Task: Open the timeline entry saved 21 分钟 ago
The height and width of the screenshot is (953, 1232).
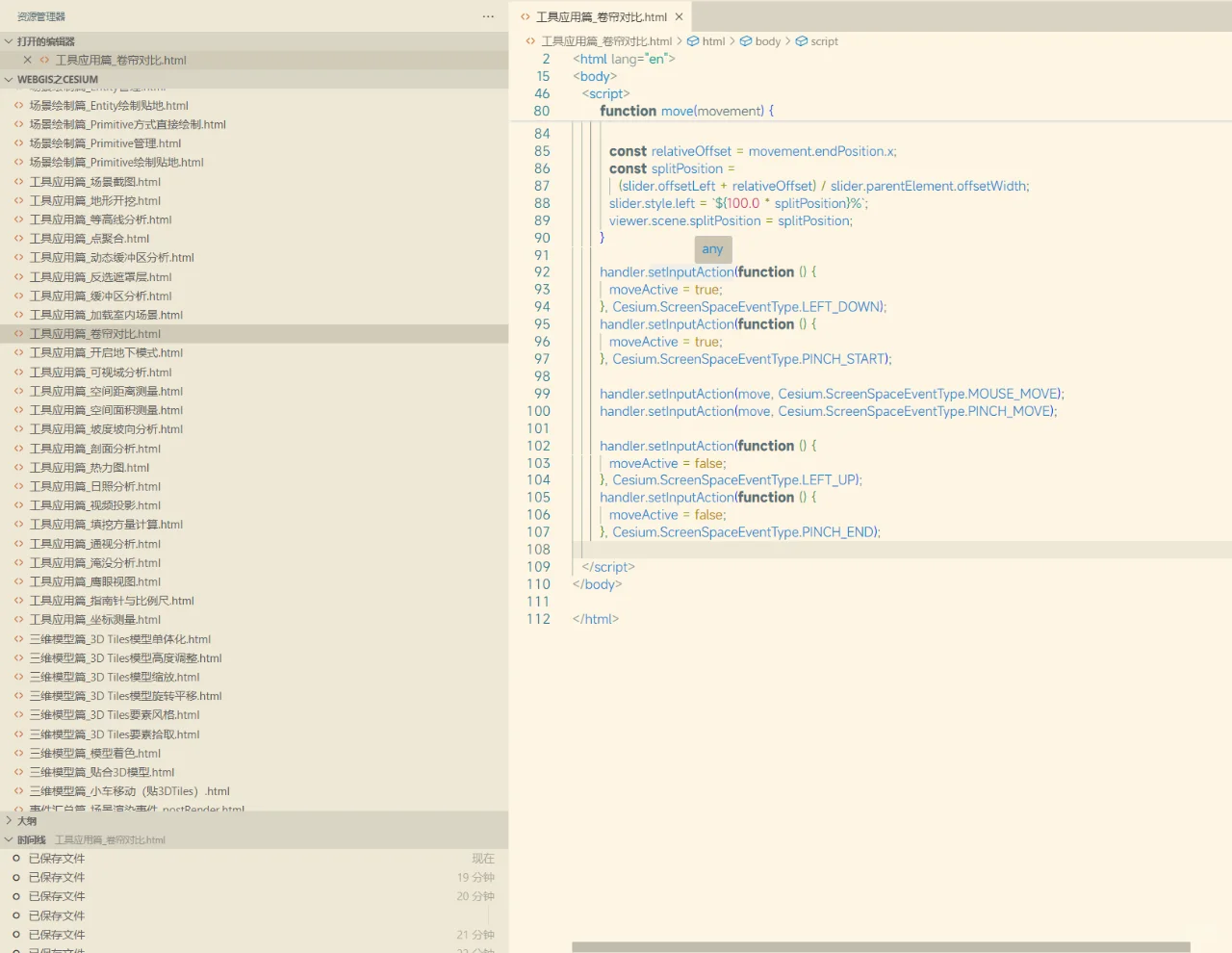Action: point(254,935)
